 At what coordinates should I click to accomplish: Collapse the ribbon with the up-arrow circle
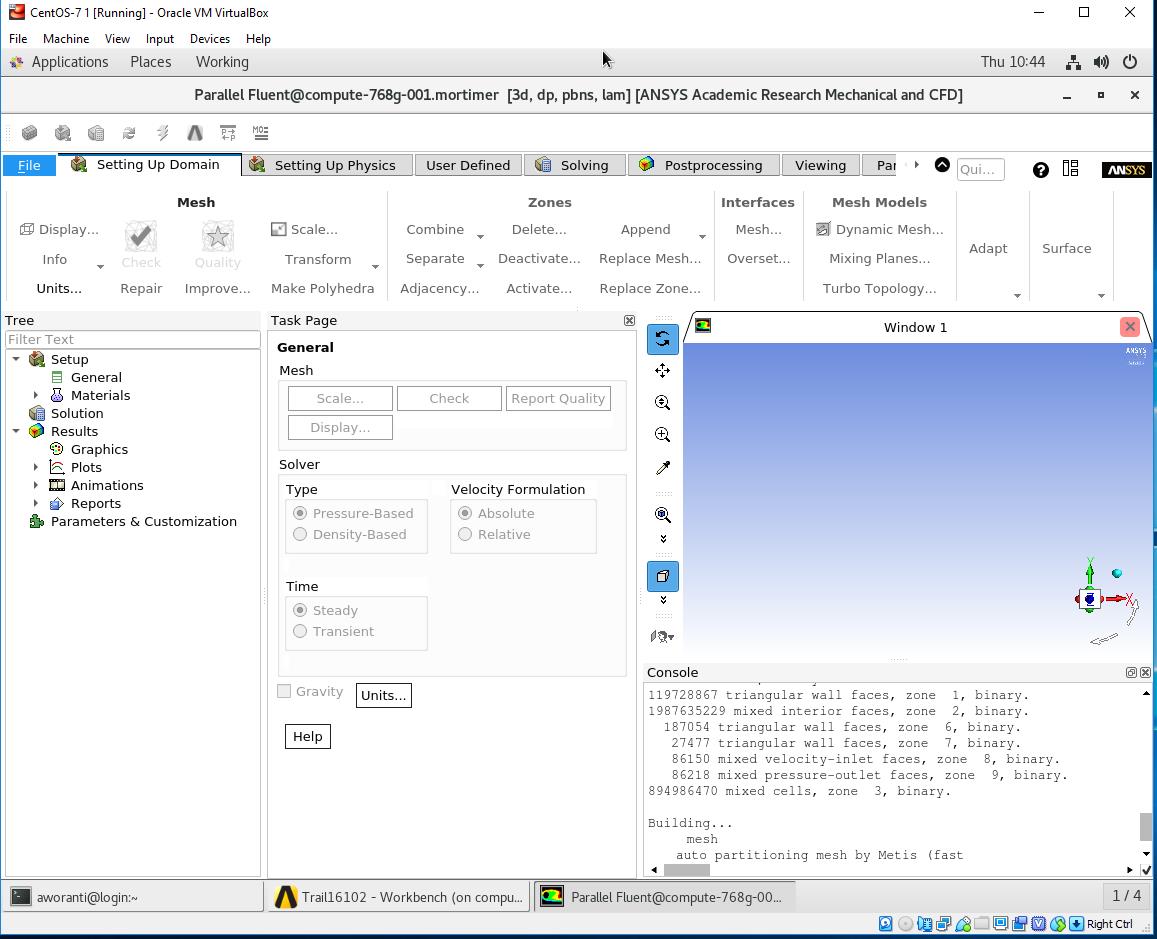[x=942, y=165]
